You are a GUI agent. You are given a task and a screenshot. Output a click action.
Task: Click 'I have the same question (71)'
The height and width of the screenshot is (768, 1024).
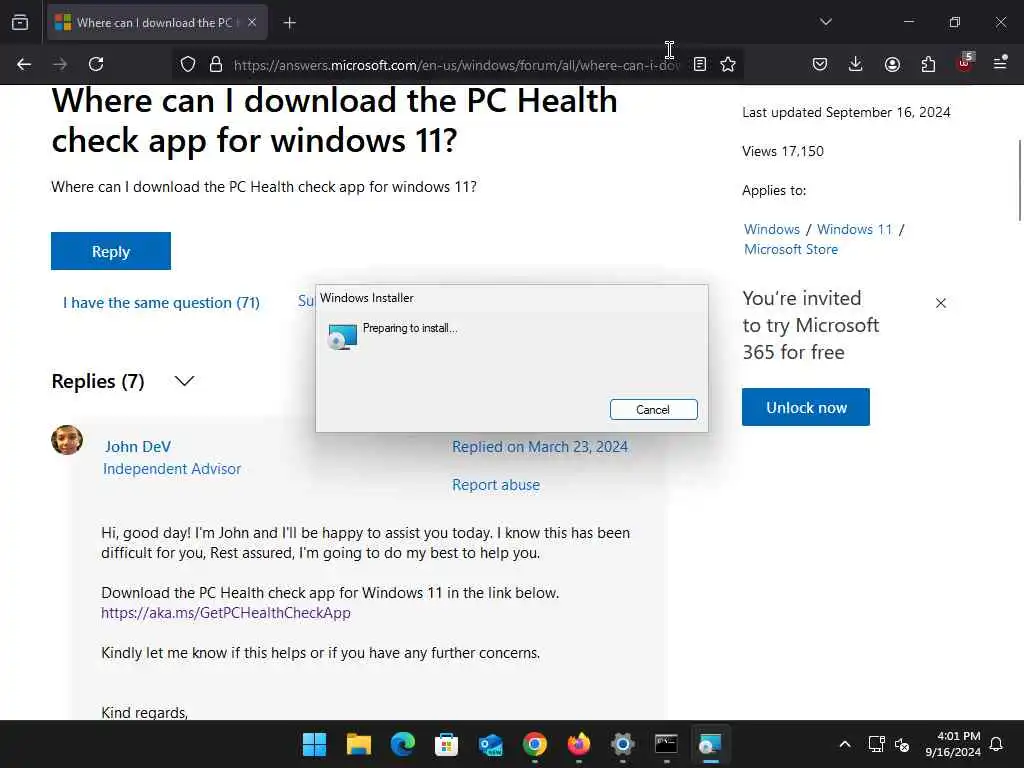coord(161,302)
